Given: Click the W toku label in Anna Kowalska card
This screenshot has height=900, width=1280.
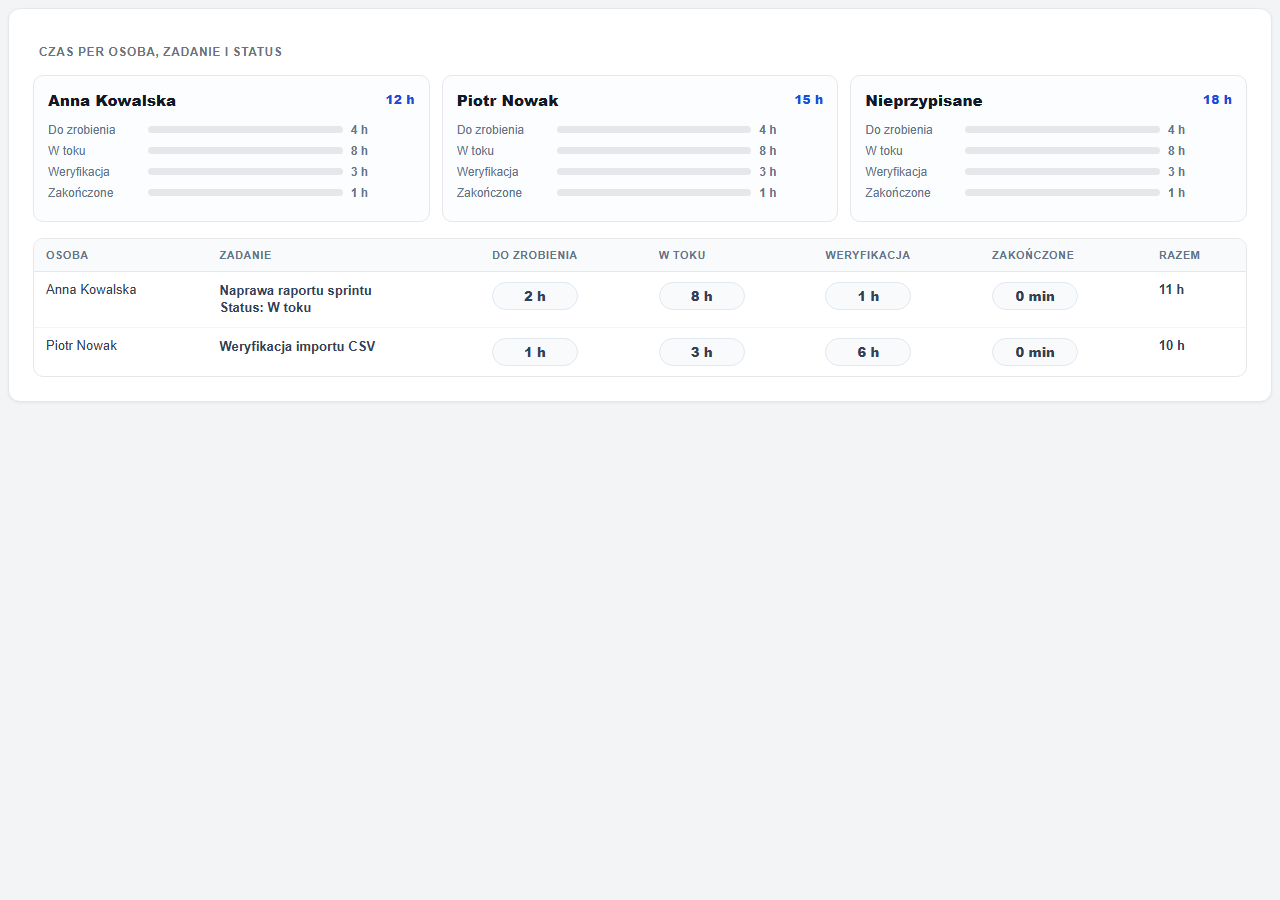Looking at the screenshot, I should coord(67,151).
